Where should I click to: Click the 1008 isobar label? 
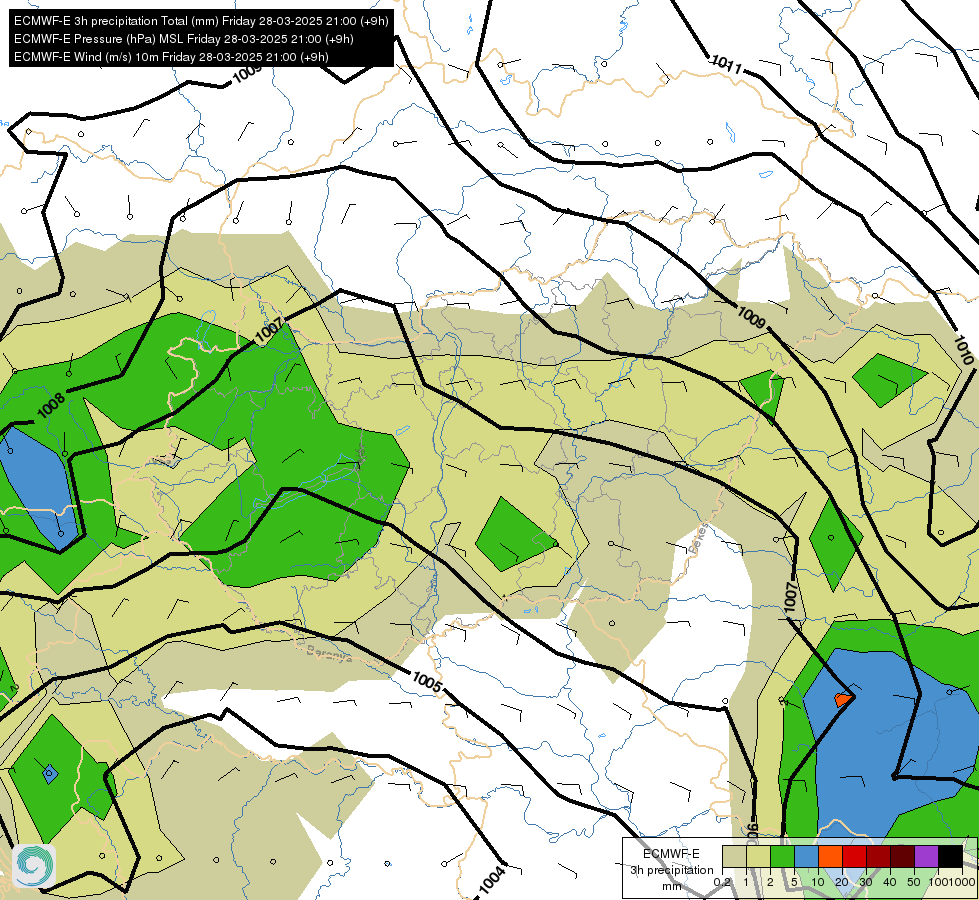(51, 405)
